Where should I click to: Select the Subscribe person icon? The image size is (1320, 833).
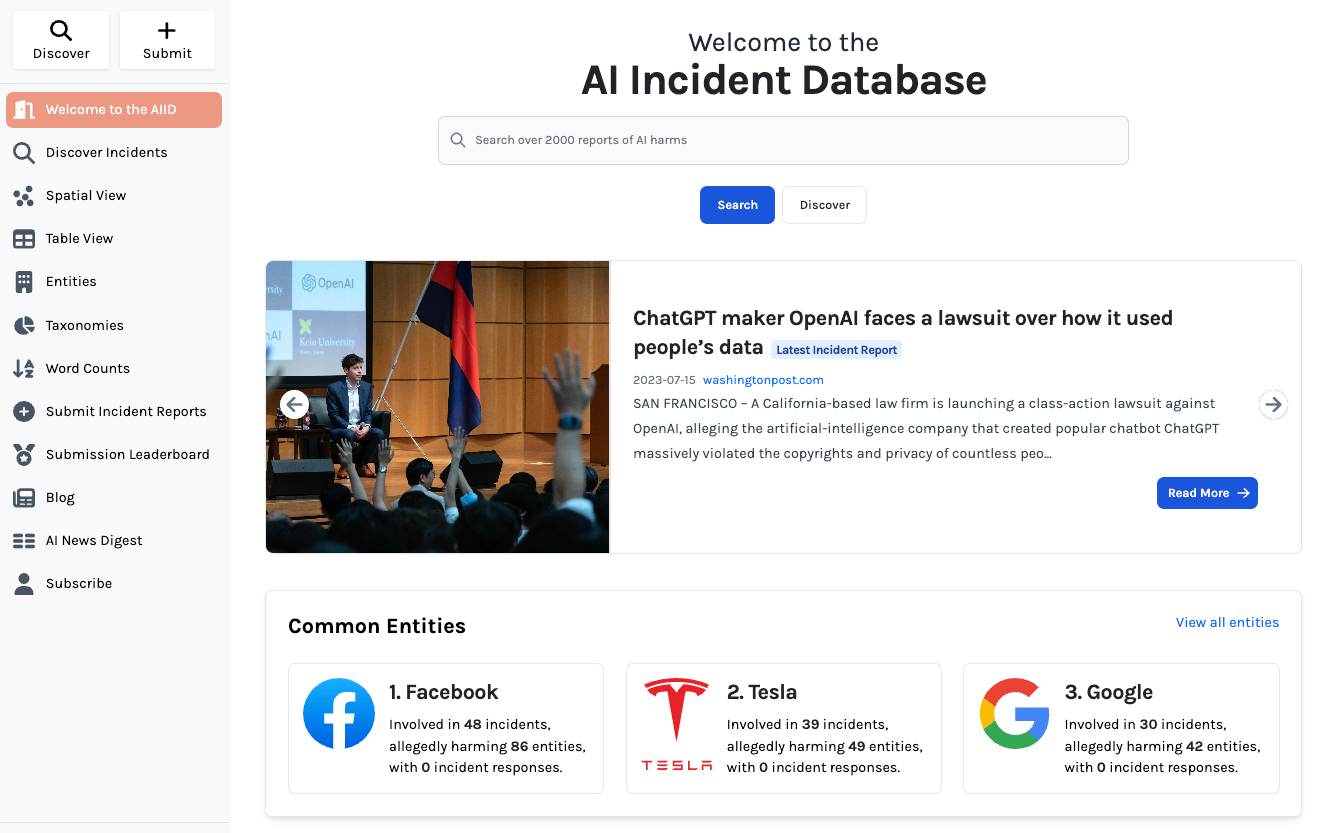tap(24, 583)
